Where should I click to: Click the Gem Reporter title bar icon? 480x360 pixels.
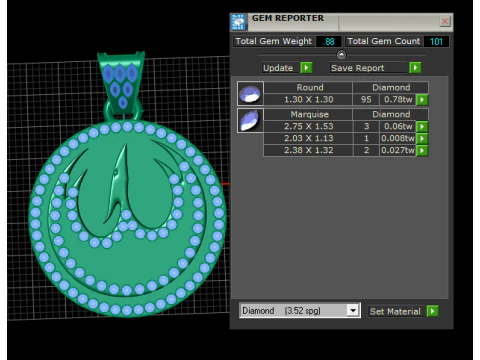point(238,22)
